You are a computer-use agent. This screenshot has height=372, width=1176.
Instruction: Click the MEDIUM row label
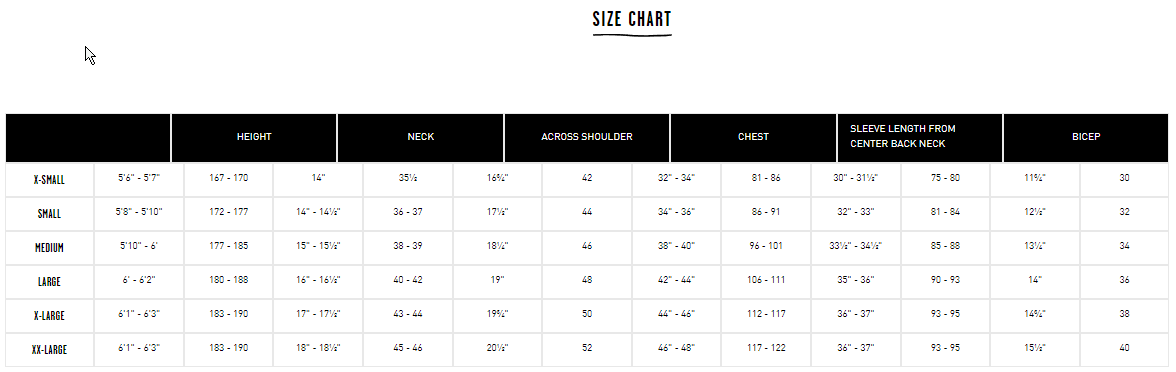pyautogui.click(x=50, y=248)
